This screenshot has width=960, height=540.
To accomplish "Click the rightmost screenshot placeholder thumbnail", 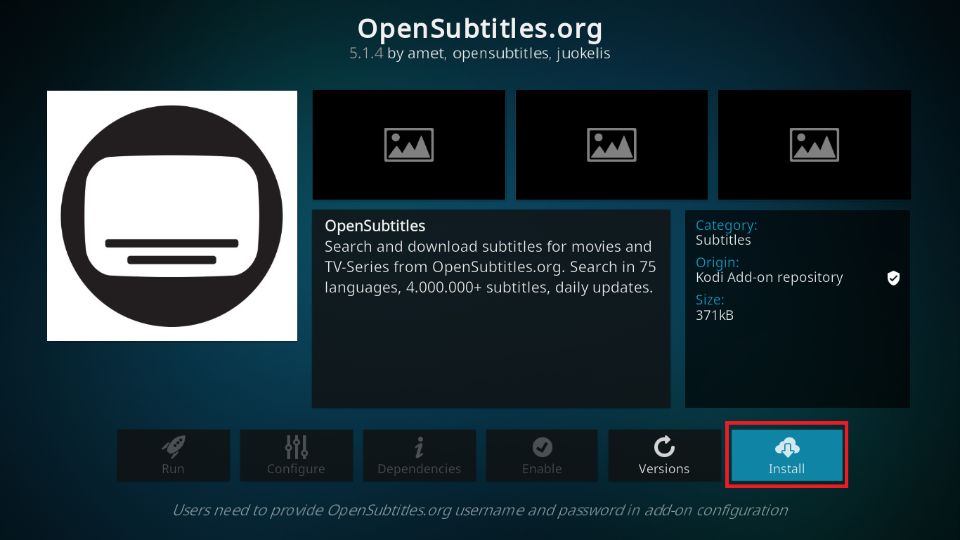I will click(x=814, y=144).
